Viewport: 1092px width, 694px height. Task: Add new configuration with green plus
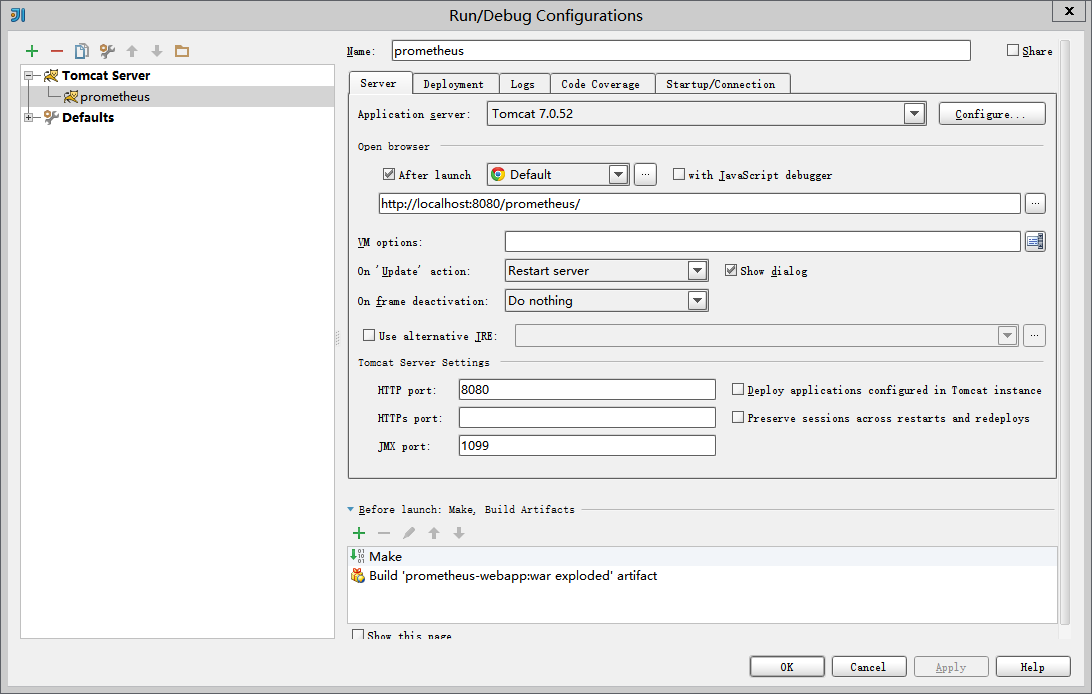coord(32,51)
